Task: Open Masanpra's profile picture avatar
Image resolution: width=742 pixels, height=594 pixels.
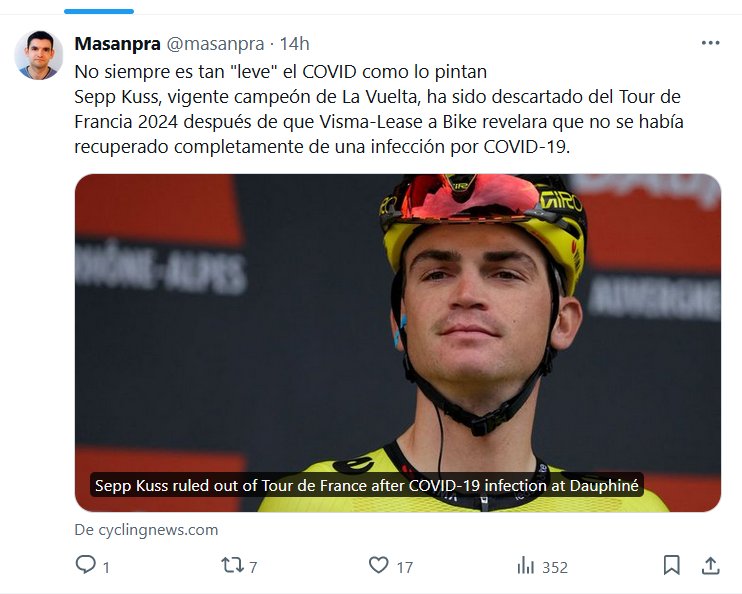Action: pyautogui.click(x=39, y=55)
